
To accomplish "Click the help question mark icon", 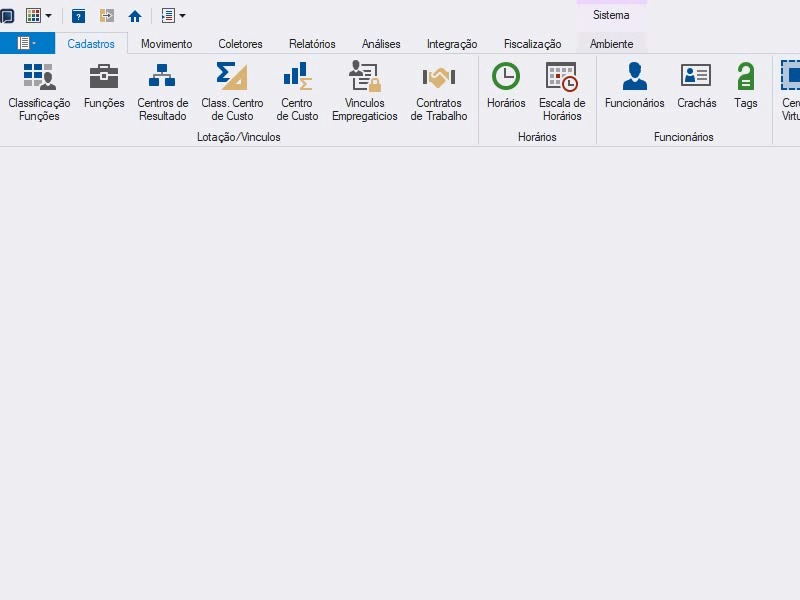I will 78,16.
